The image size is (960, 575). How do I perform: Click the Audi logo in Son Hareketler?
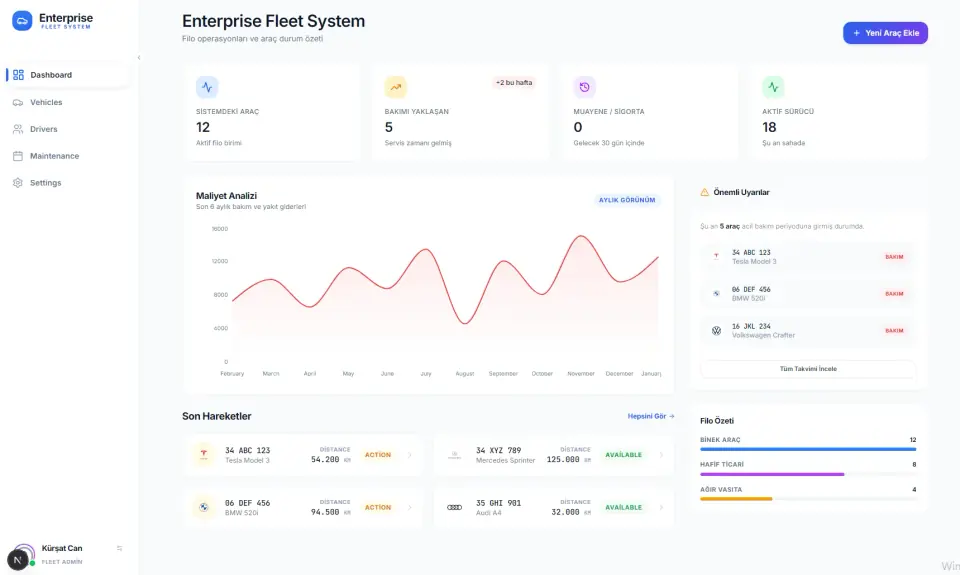coord(454,508)
